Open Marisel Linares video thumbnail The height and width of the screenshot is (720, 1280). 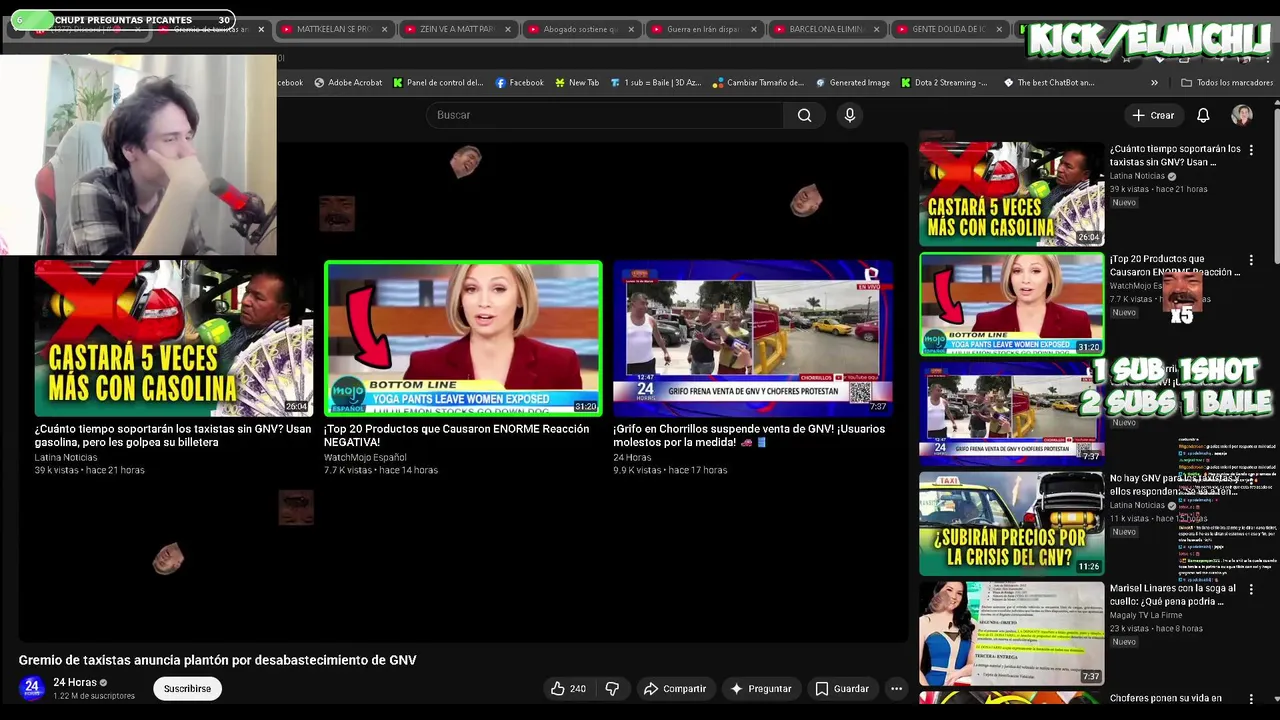1012,634
